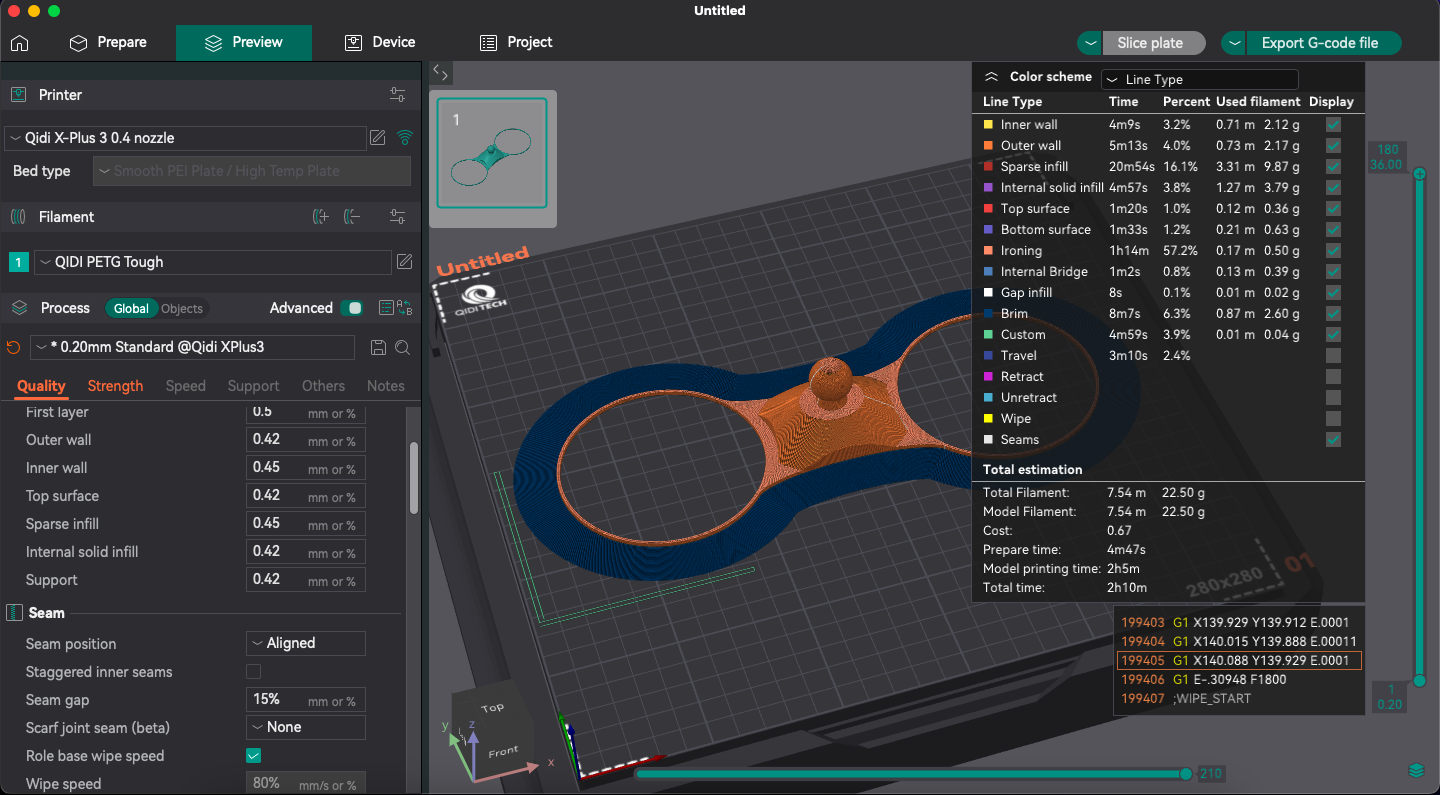This screenshot has width=1440, height=795.
Task: Click the remove filament icon
Action: click(351, 217)
